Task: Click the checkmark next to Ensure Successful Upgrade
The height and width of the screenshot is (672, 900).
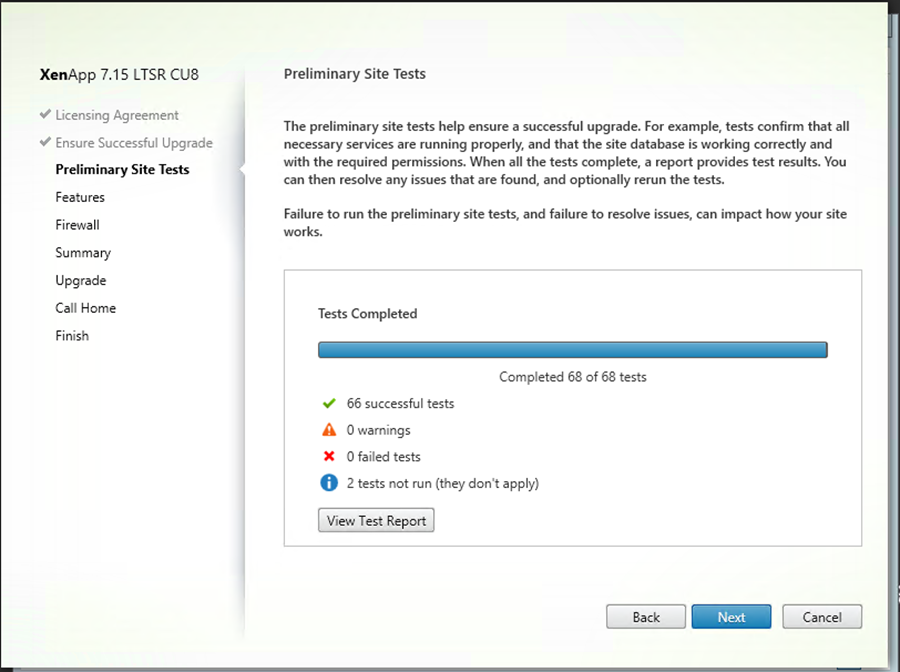Action: tap(45, 142)
